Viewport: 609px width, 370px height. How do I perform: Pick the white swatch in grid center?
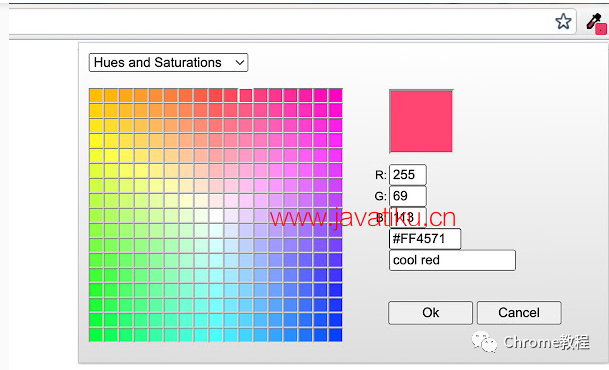coord(216,215)
